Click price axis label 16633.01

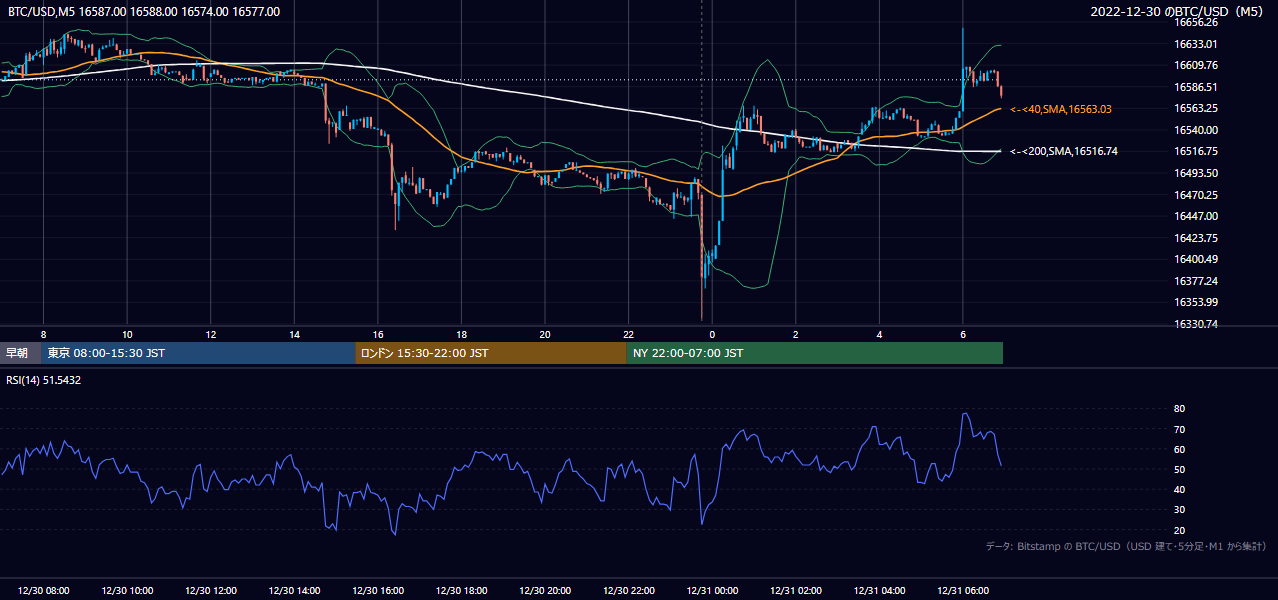(1195, 44)
